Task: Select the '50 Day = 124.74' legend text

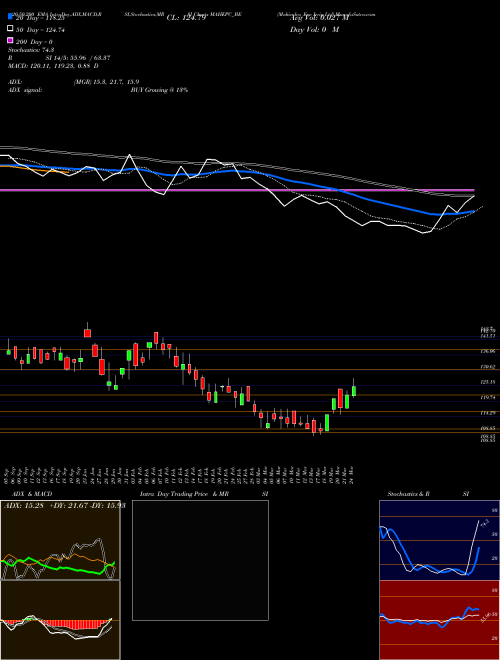Action: (x=41, y=30)
